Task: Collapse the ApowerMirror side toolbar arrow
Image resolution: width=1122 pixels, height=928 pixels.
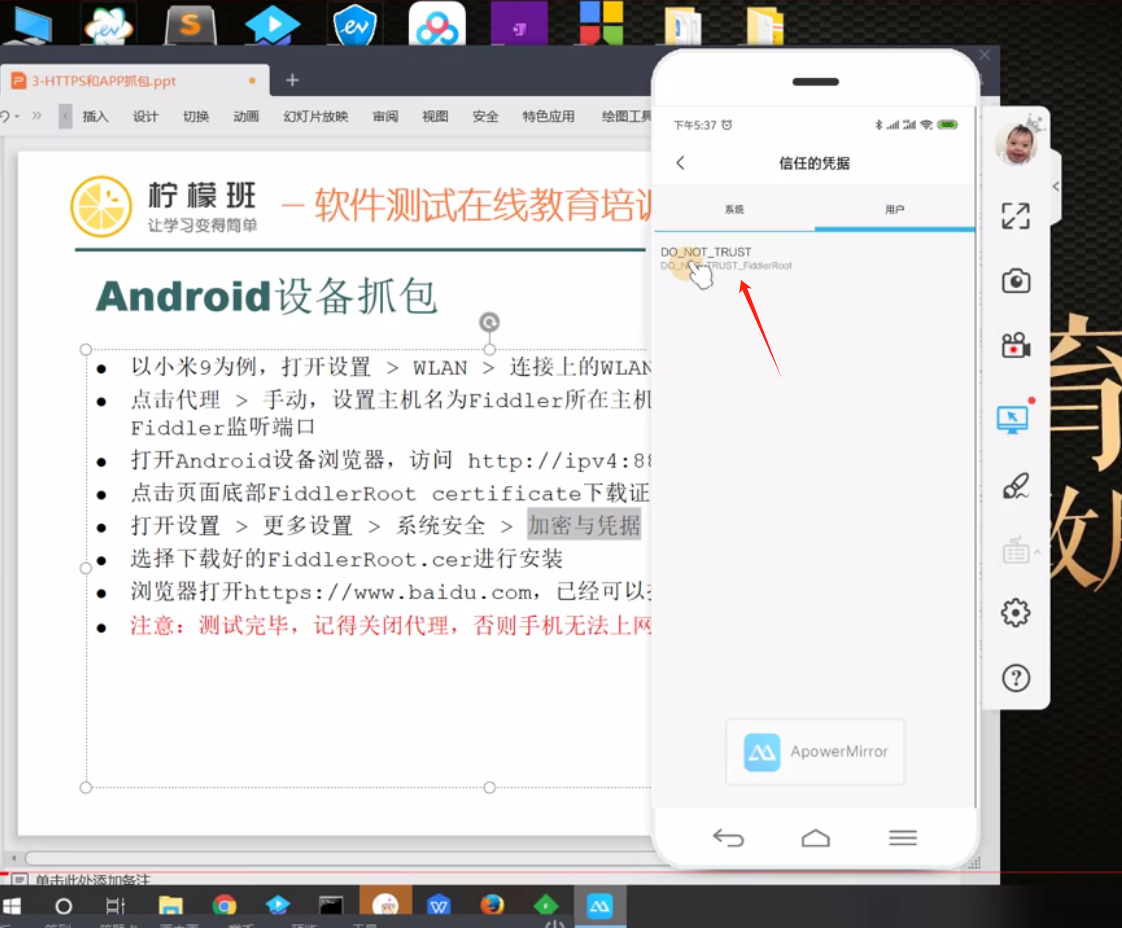Action: click(1056, 186)
